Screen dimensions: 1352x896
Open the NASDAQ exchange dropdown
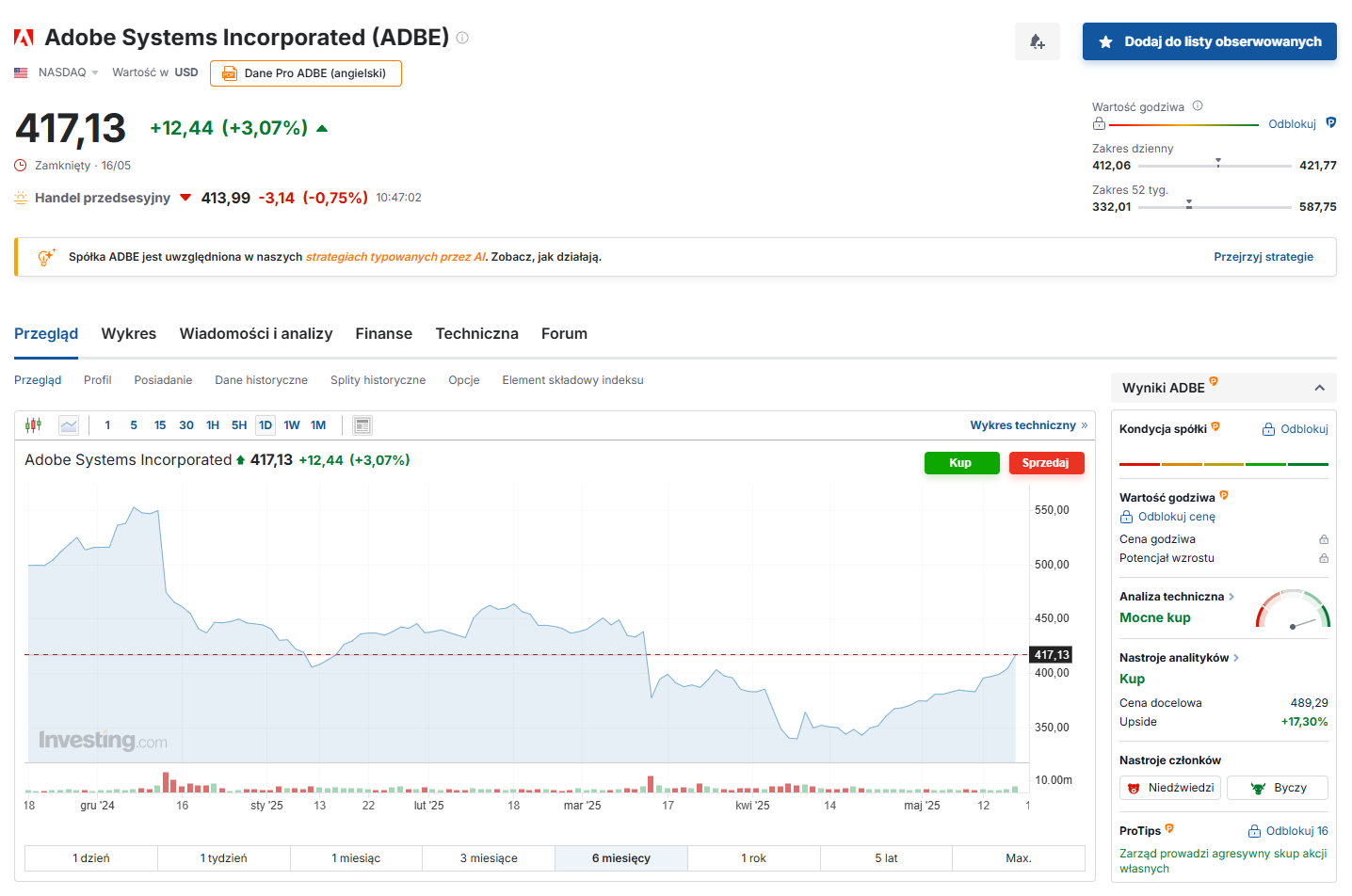click(68, 72)
